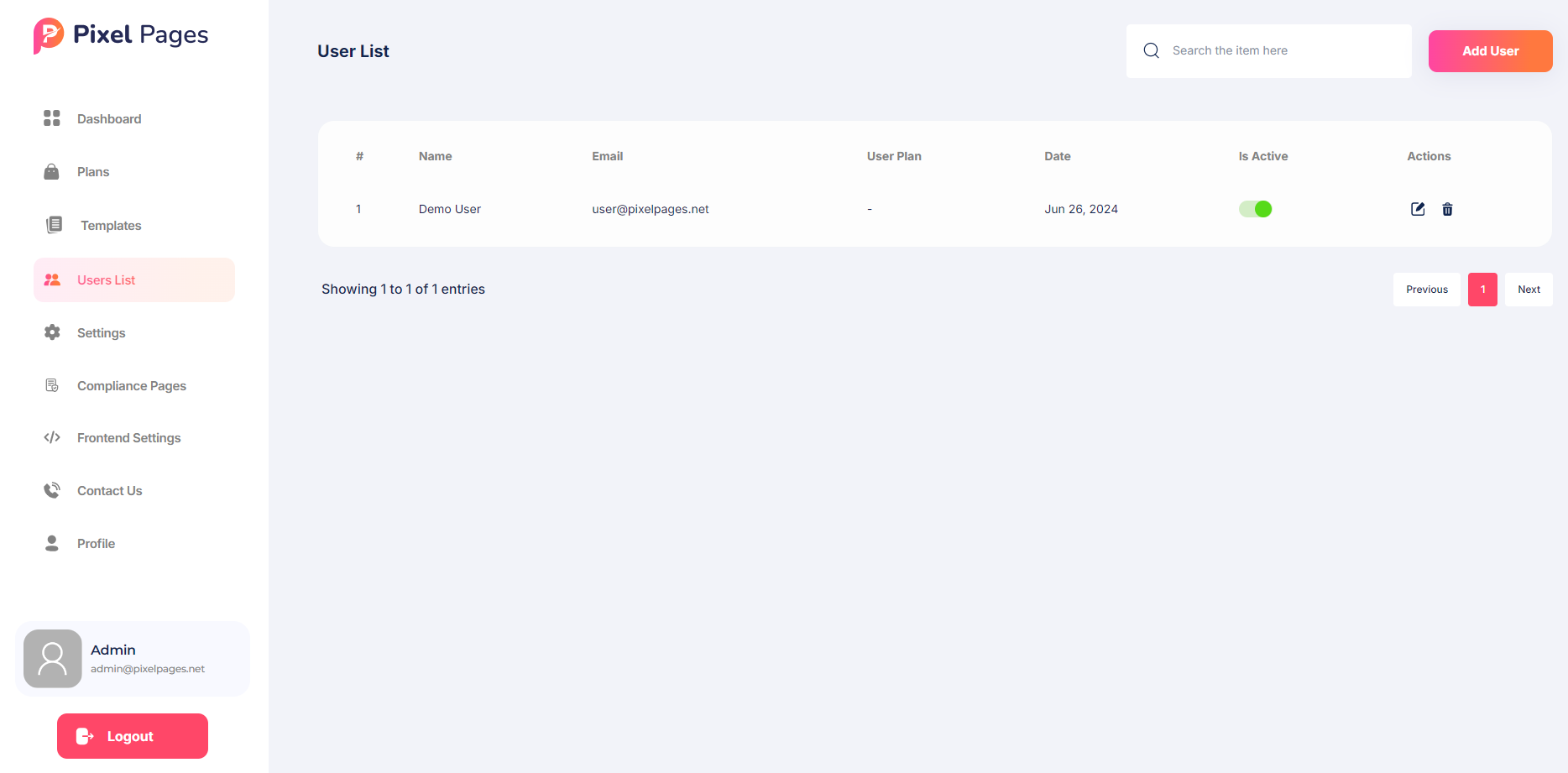Viewport: 1568px width, 773px height.
Task: Click the Frontend Settings code icon
Action: (x=52, y=437)
